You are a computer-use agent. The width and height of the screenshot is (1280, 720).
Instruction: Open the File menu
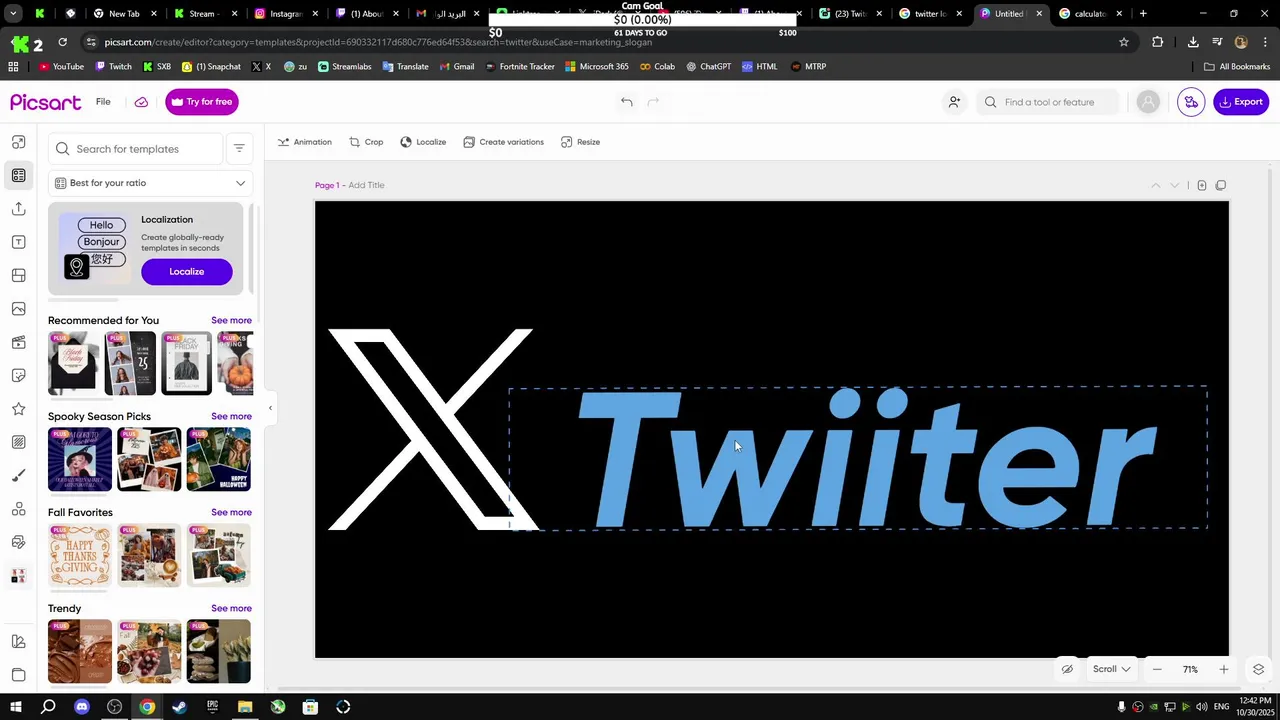[x=103, y=102]
